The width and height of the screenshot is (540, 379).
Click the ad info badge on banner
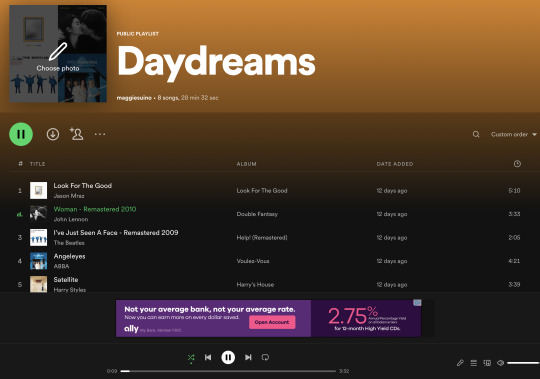pos(417,303)
